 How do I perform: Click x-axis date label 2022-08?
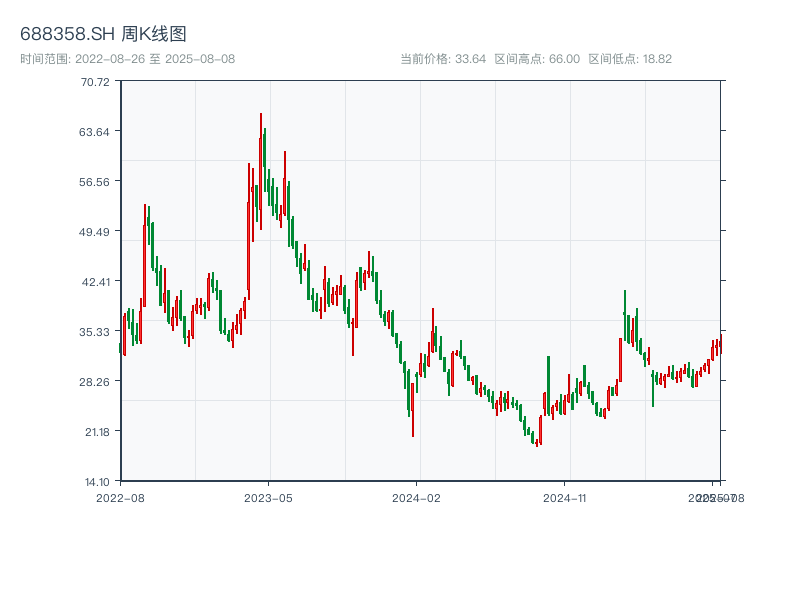[120, 498]
